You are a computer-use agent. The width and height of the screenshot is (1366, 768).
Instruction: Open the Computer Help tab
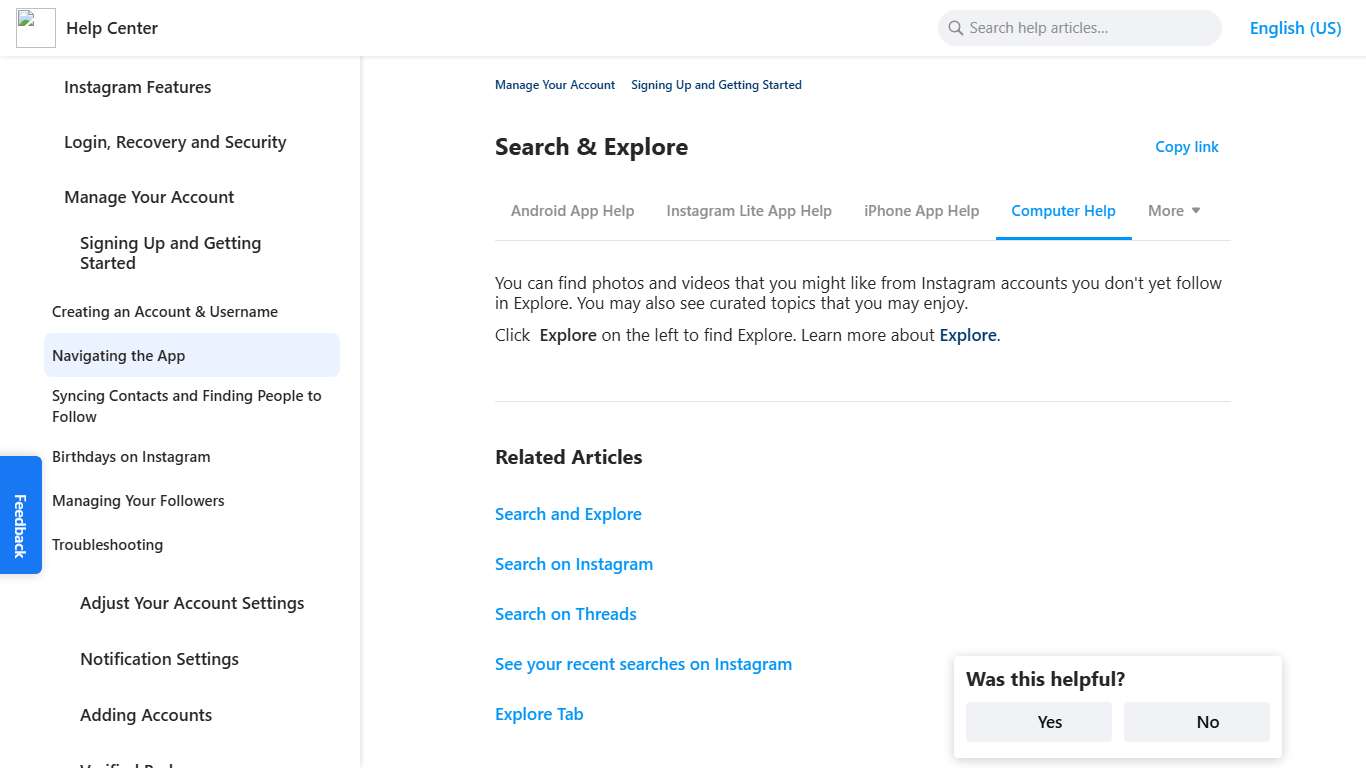[1063, 211]
